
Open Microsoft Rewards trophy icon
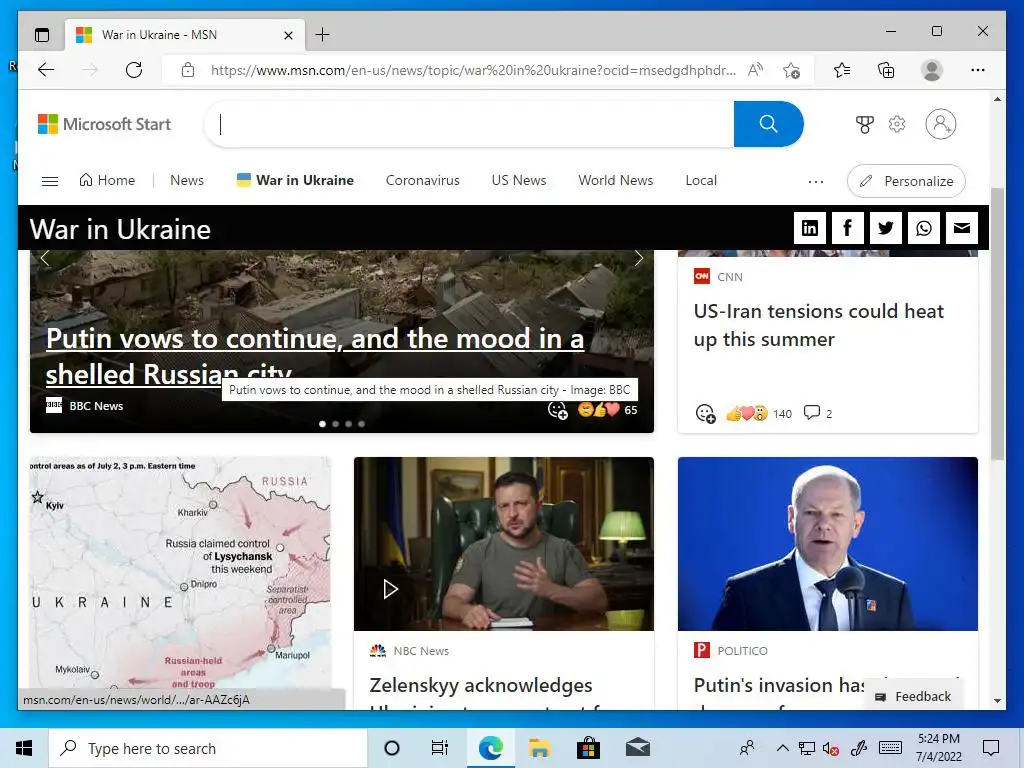pyautogui.click(x=865, y=124)
